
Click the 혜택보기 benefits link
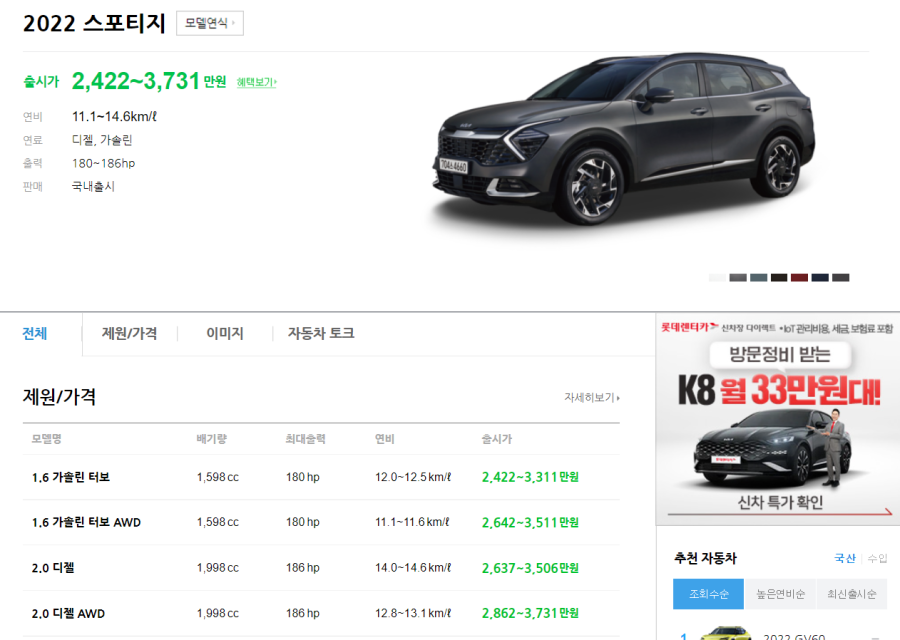coord(257,82)
